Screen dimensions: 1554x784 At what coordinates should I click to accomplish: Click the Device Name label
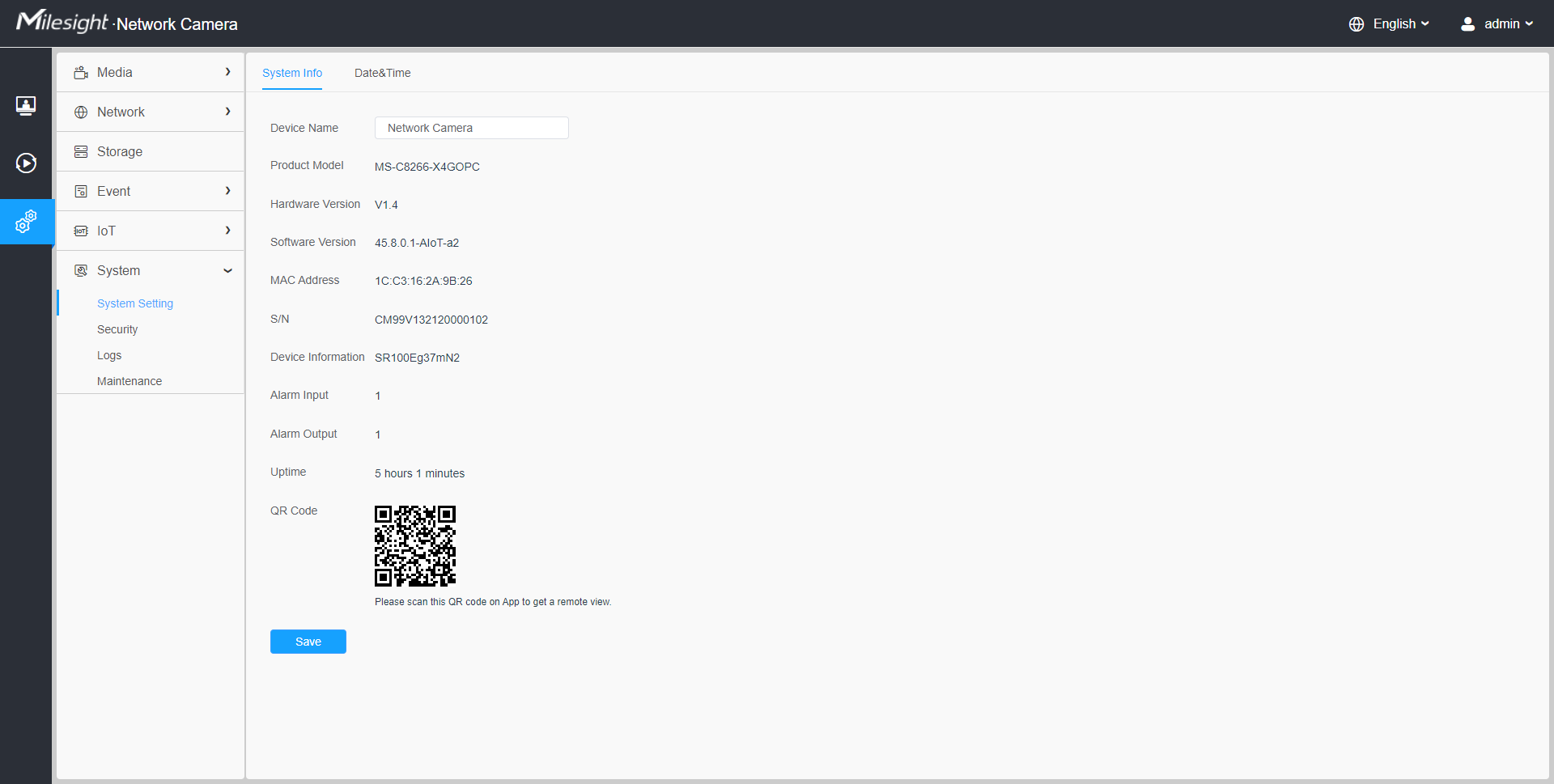pos(304,128)
